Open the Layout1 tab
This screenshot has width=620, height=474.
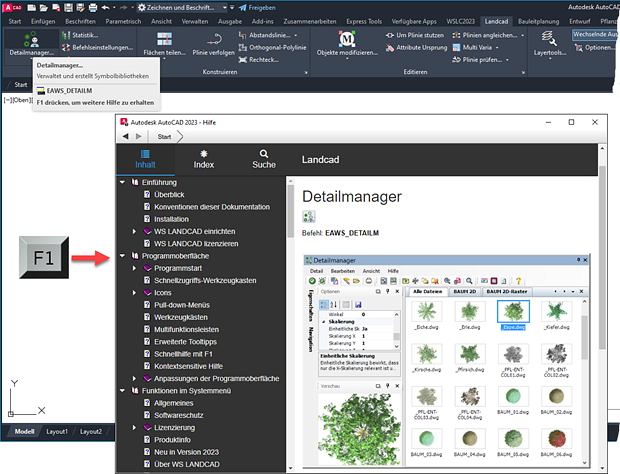(57, 431)
